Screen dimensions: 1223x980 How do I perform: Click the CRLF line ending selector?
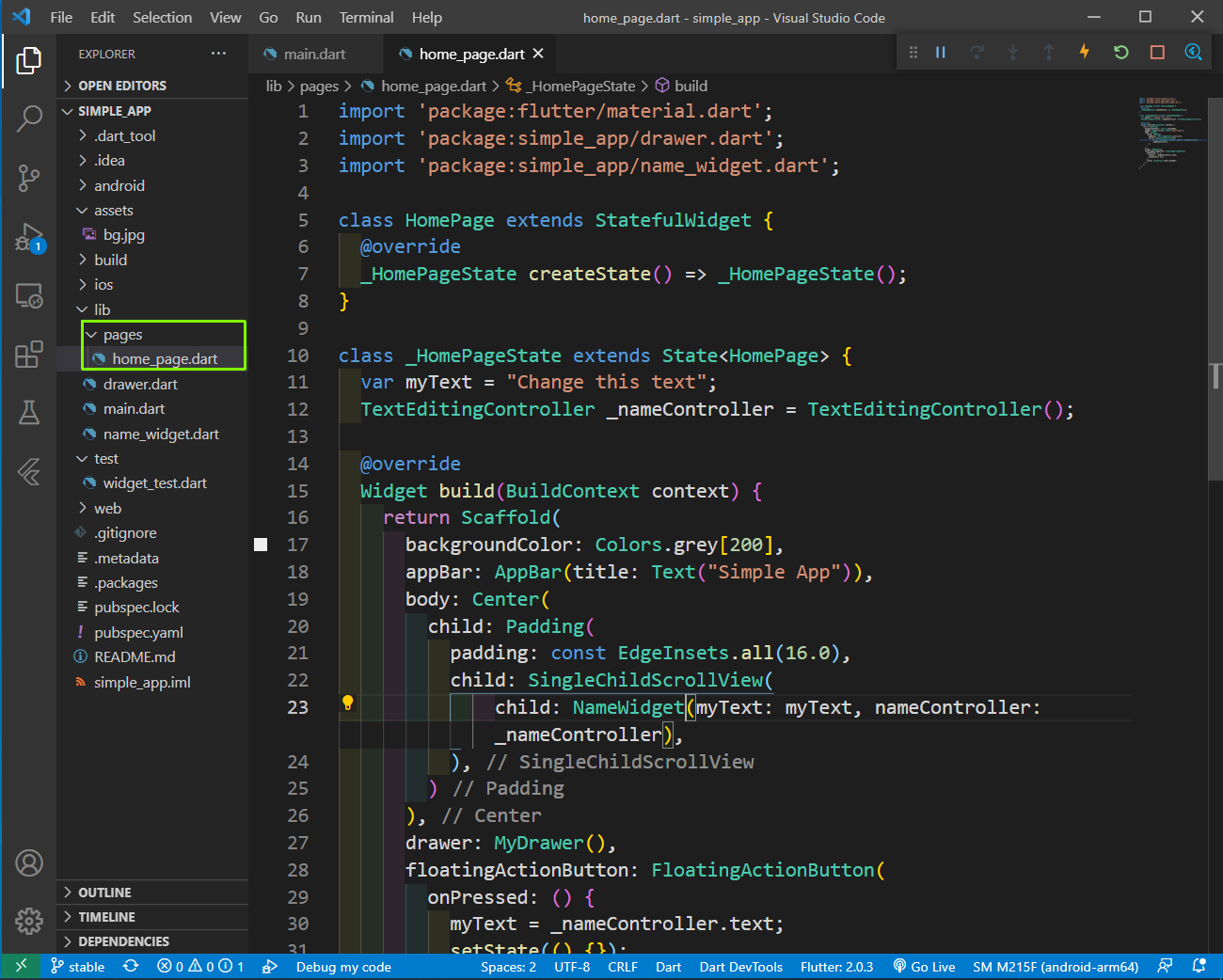(623, 967)
